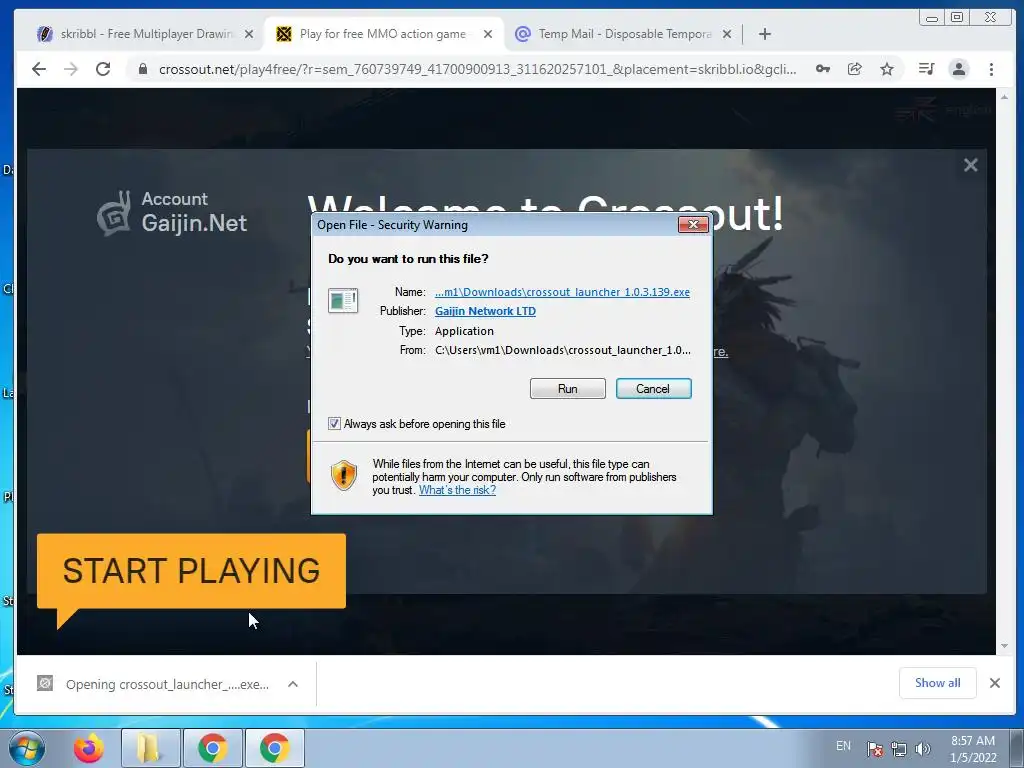Launch Firefox from the taskbar
The height and width of the screenshot is (768, 1024).
[89, 748]
